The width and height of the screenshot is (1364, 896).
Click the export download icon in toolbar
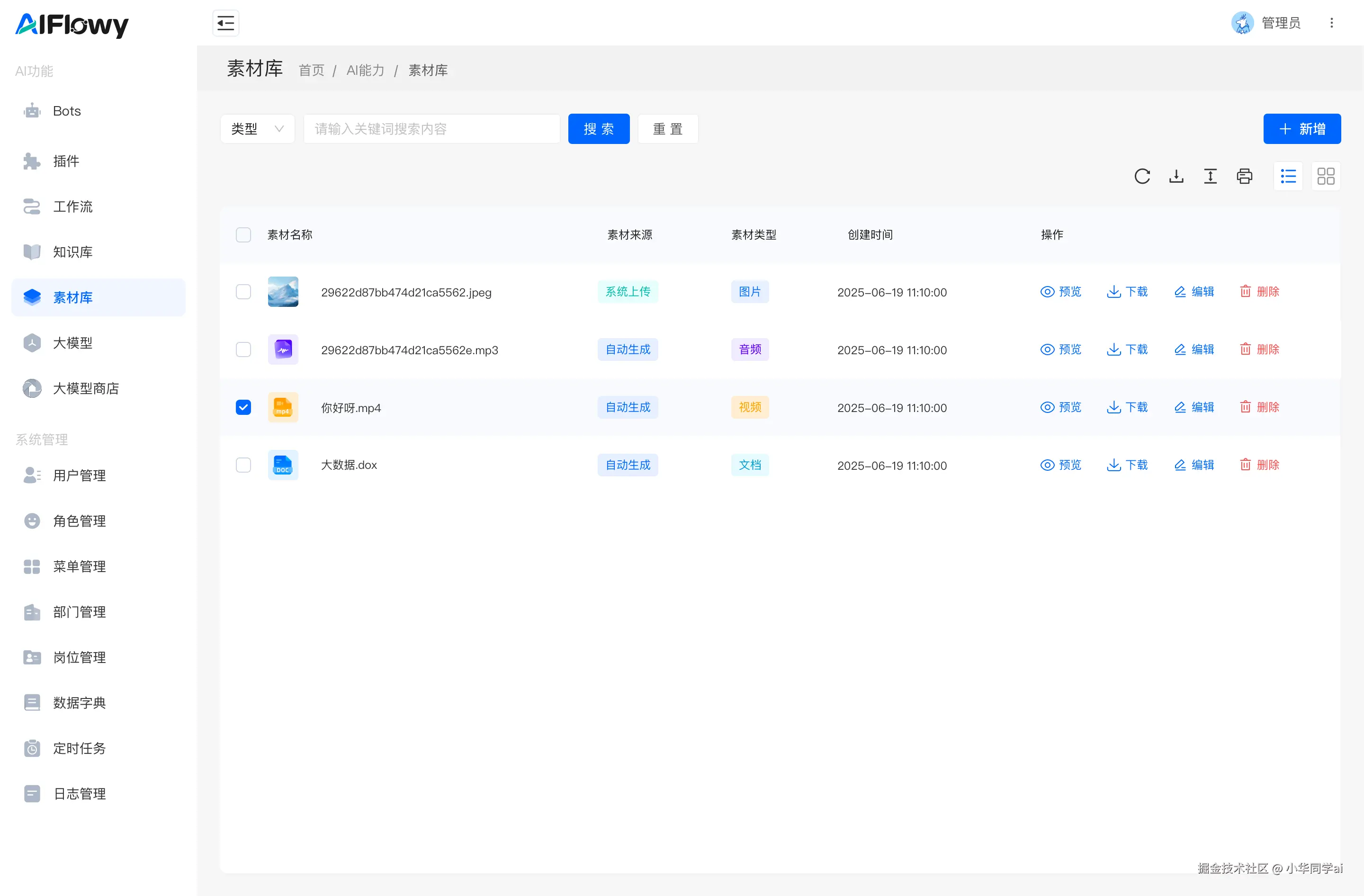point(1176,177)
